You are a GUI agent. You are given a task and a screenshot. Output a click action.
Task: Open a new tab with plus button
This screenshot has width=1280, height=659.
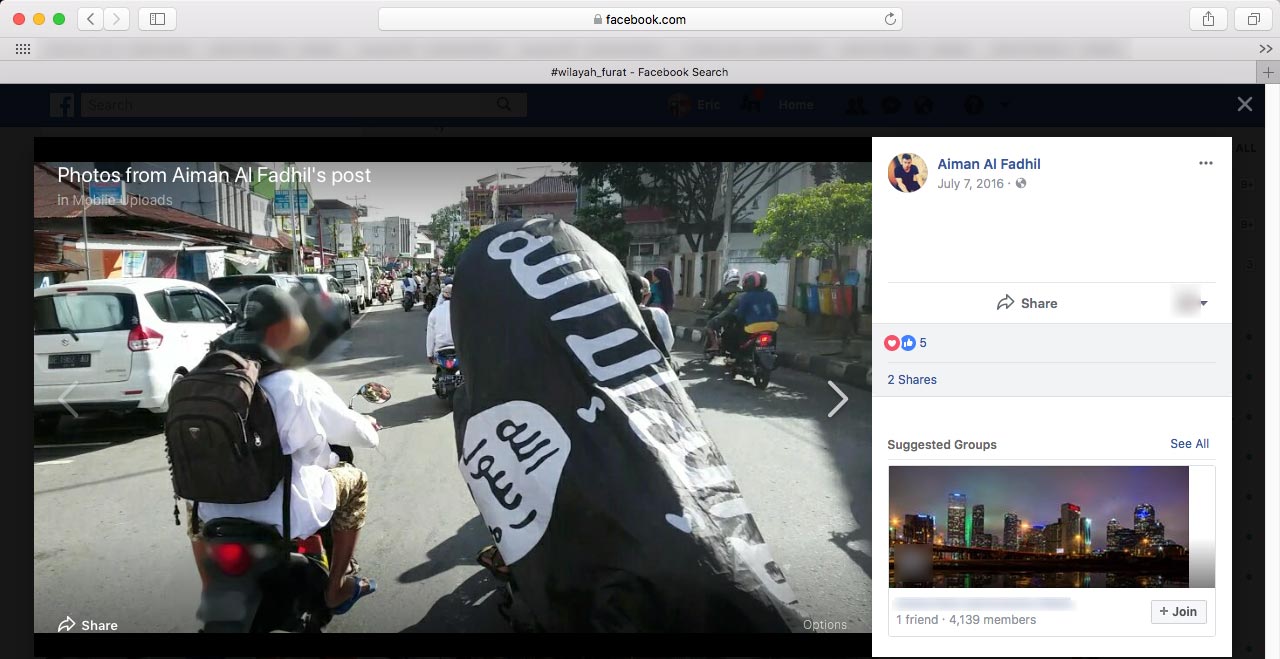tap(1268, 72)
